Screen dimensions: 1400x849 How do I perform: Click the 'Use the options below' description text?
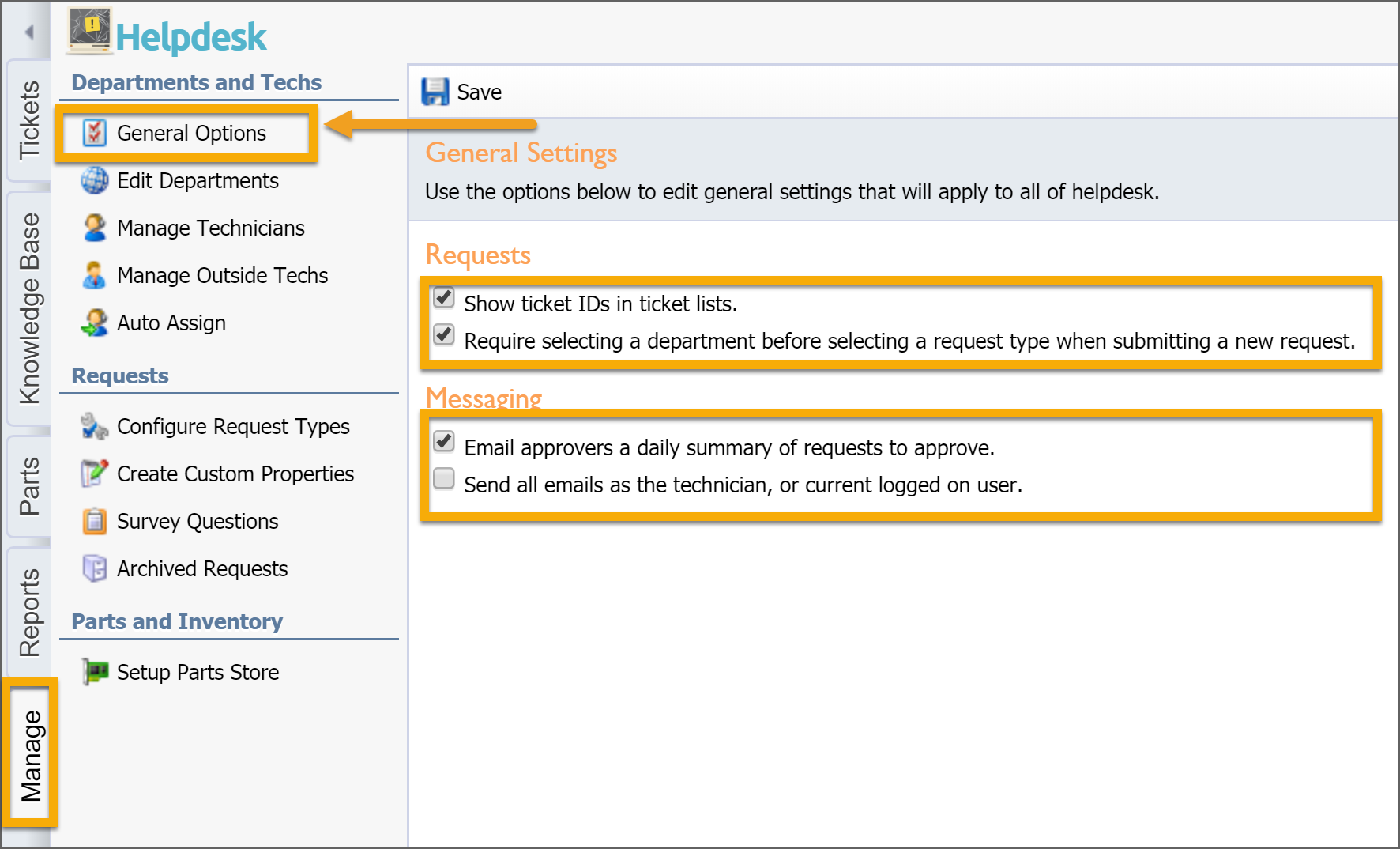pos(792,192)
